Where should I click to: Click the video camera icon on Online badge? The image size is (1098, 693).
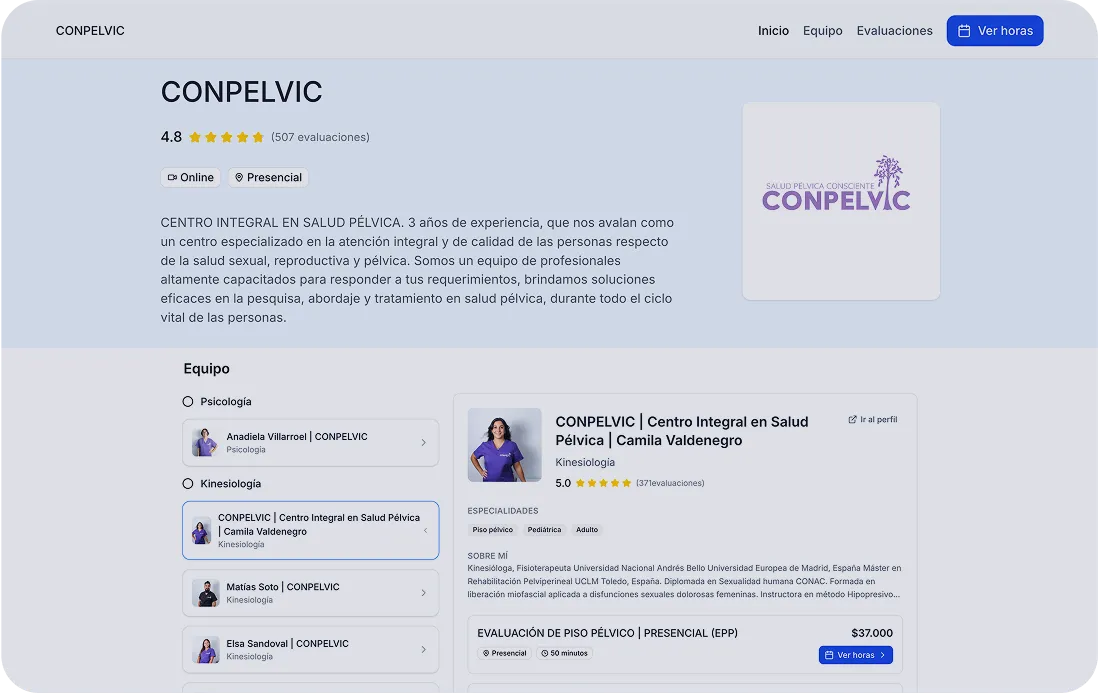[x=172, y=178]
